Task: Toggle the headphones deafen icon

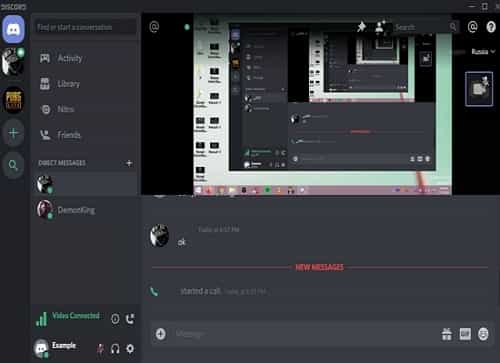Action: coord(115,349)
